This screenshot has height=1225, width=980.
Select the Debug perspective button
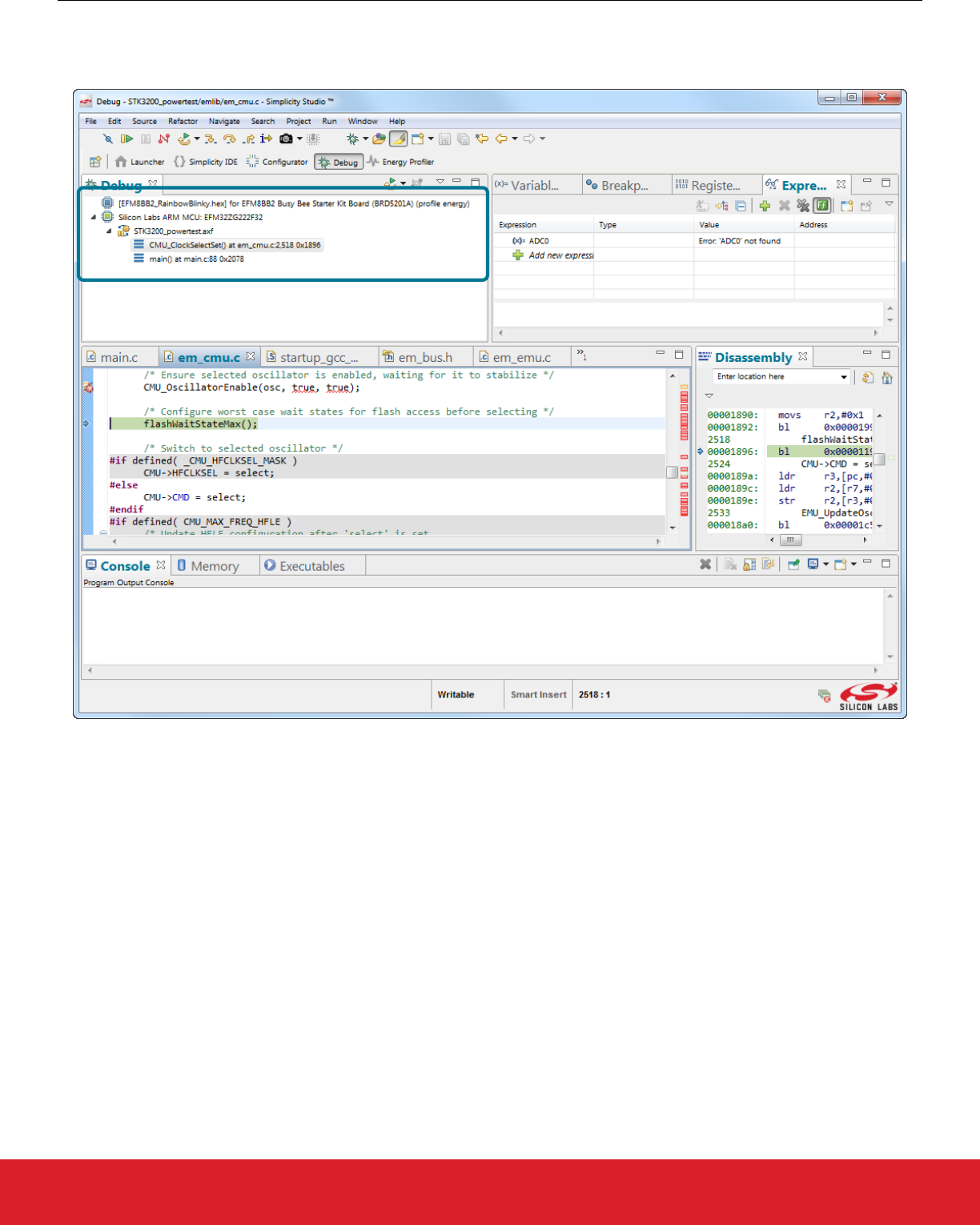[339, 163]
